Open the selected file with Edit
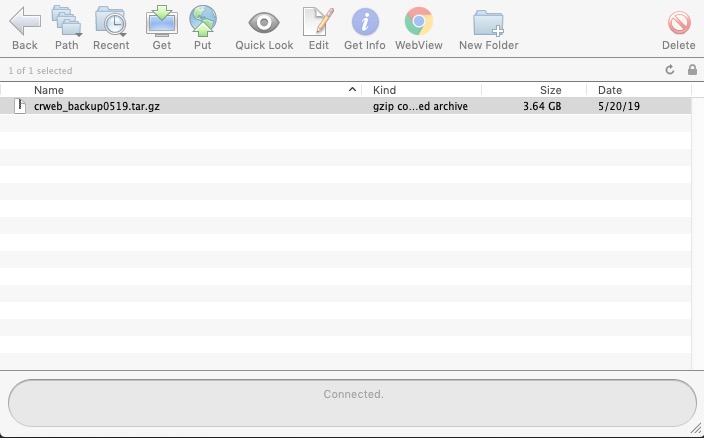704x438 pixels. [318, 28]
